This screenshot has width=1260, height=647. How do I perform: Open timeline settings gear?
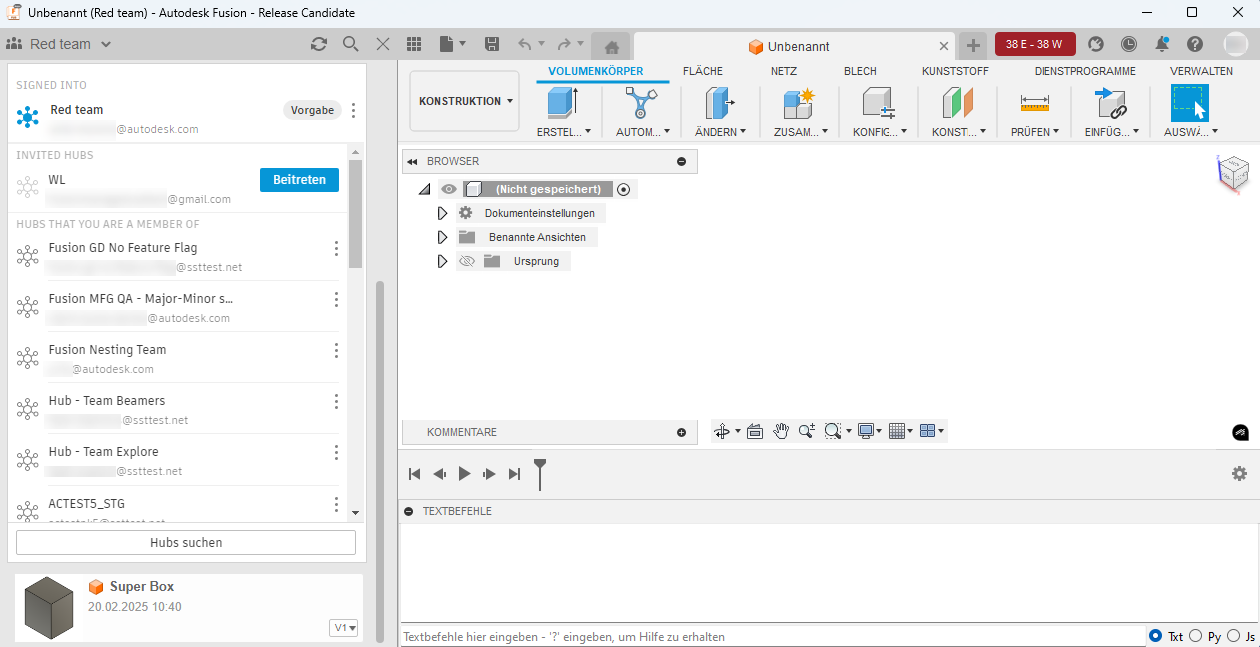pyautogui.click(x=1240, y=473)
